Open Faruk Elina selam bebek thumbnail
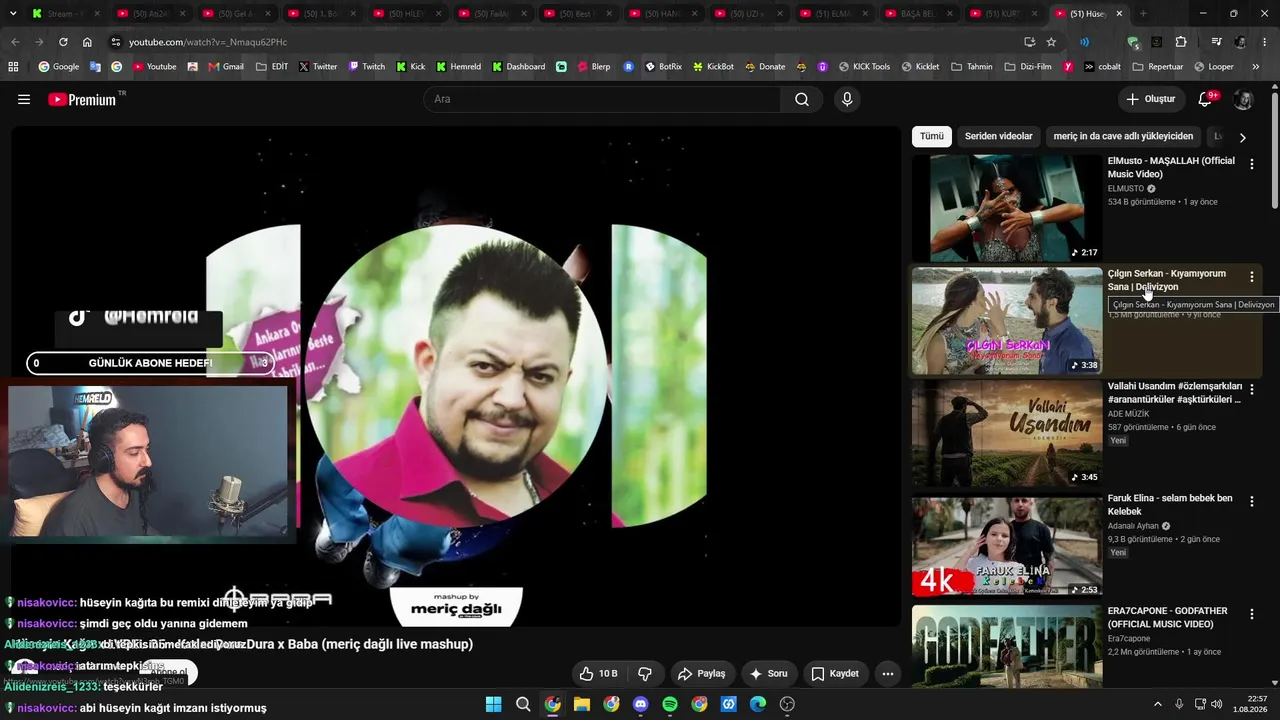The height and width of the screenshot is (720, 1280). 1007,546
